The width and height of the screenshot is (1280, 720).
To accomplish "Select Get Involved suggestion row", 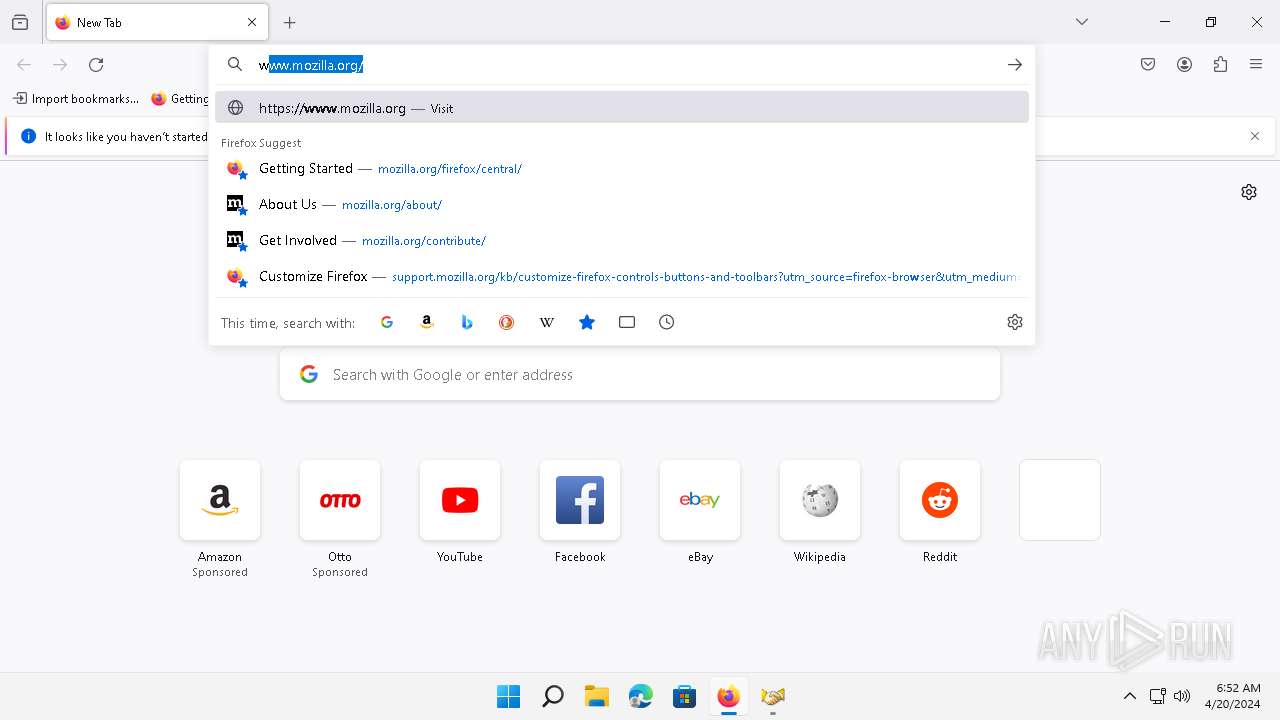I will (x=622, y=241).
